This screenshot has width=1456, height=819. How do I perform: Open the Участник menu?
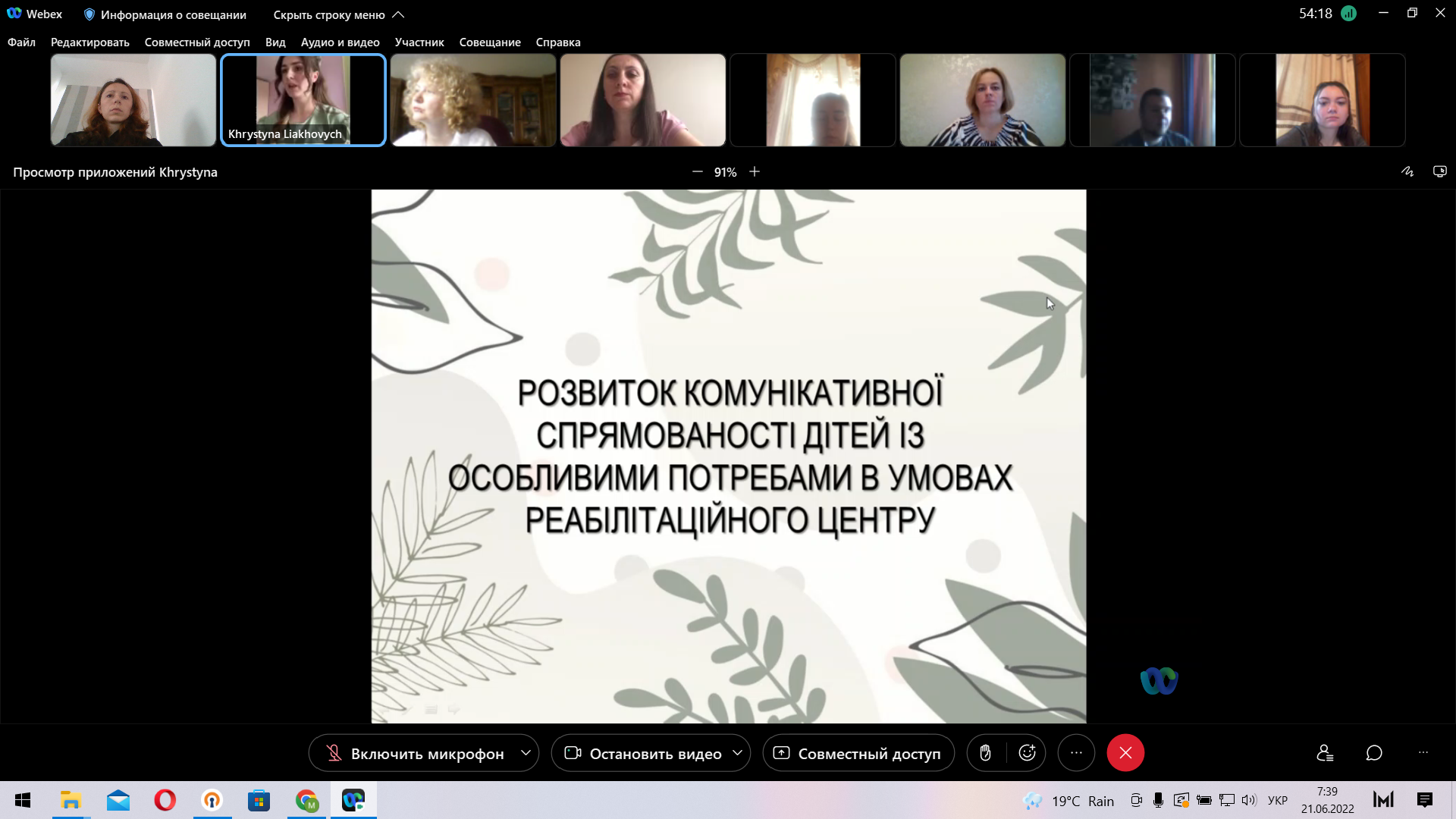(419, 42)
